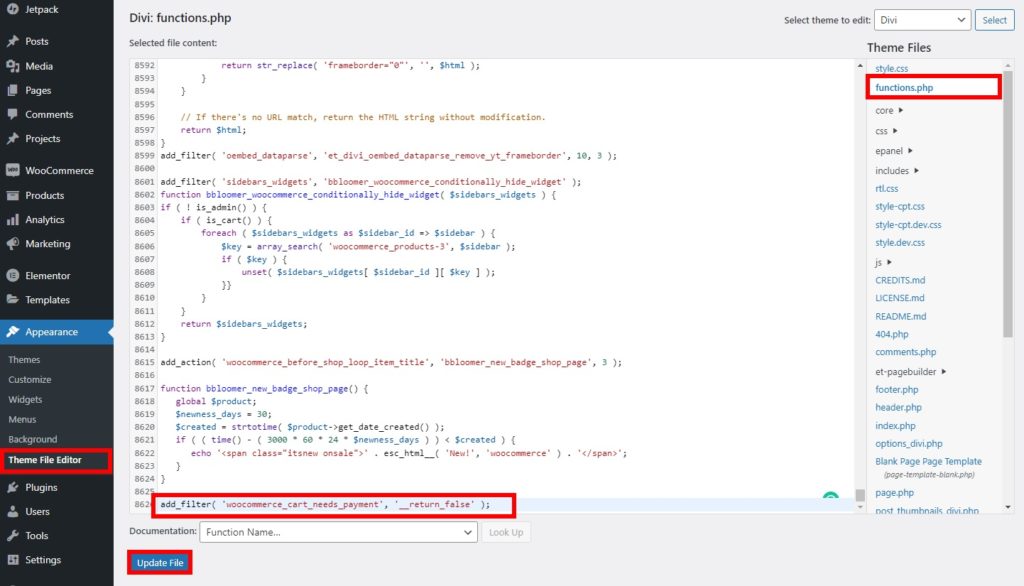Open header.php theme file

coord(899,408)
